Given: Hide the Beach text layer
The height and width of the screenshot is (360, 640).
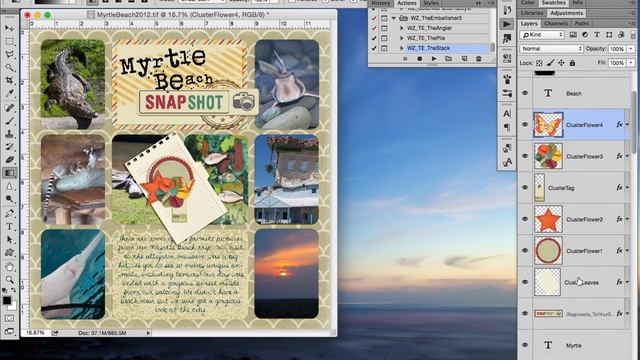Looking at the screenshot, I should coord(525,93).
